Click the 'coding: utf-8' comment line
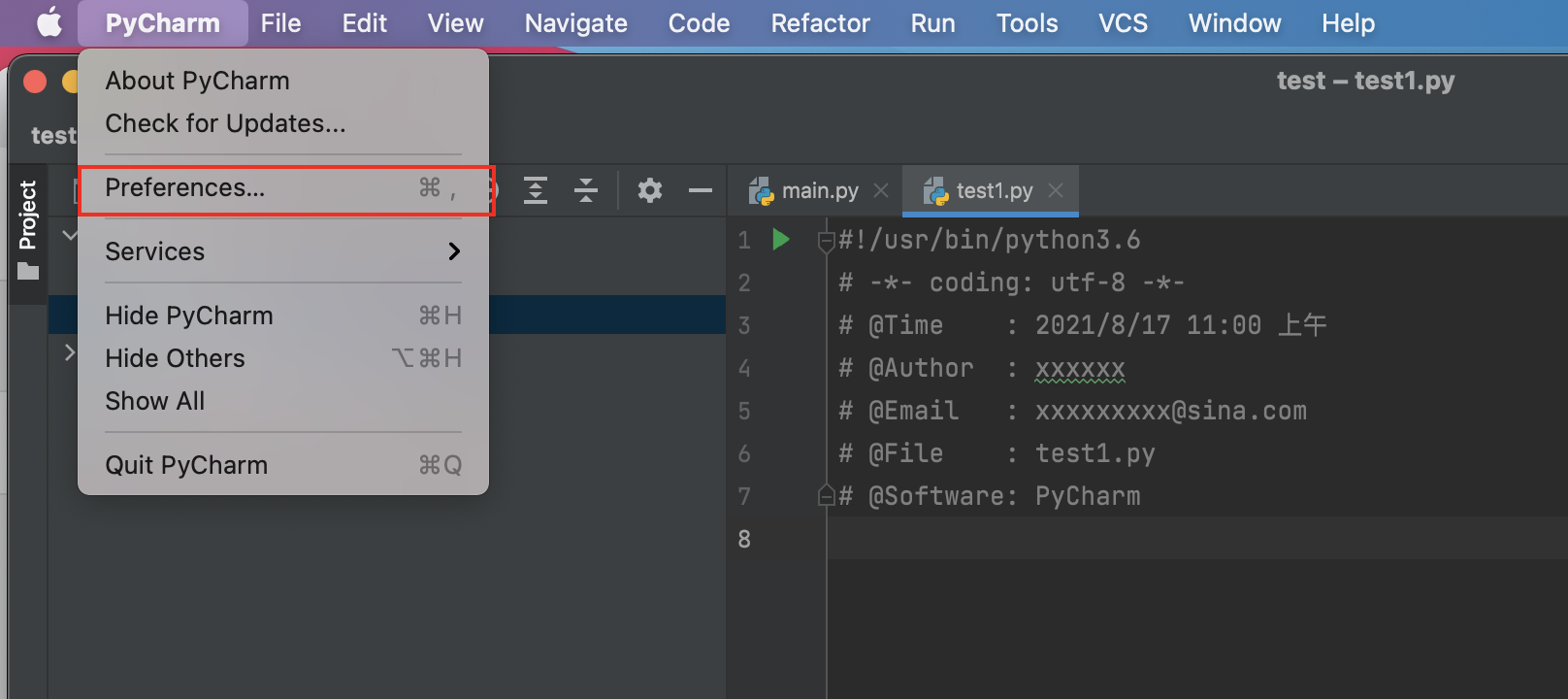 (1011, 283)
